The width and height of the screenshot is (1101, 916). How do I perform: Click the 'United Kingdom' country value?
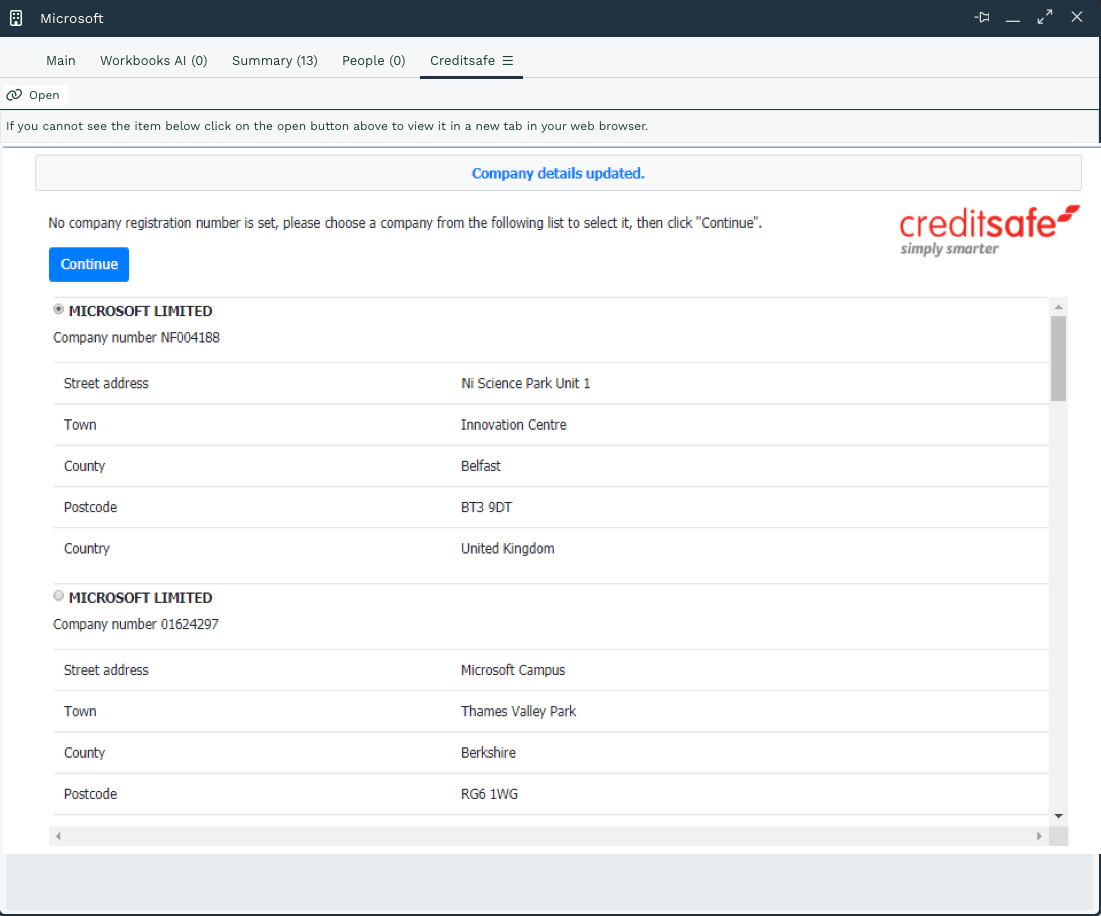click(x=507, y=549)
